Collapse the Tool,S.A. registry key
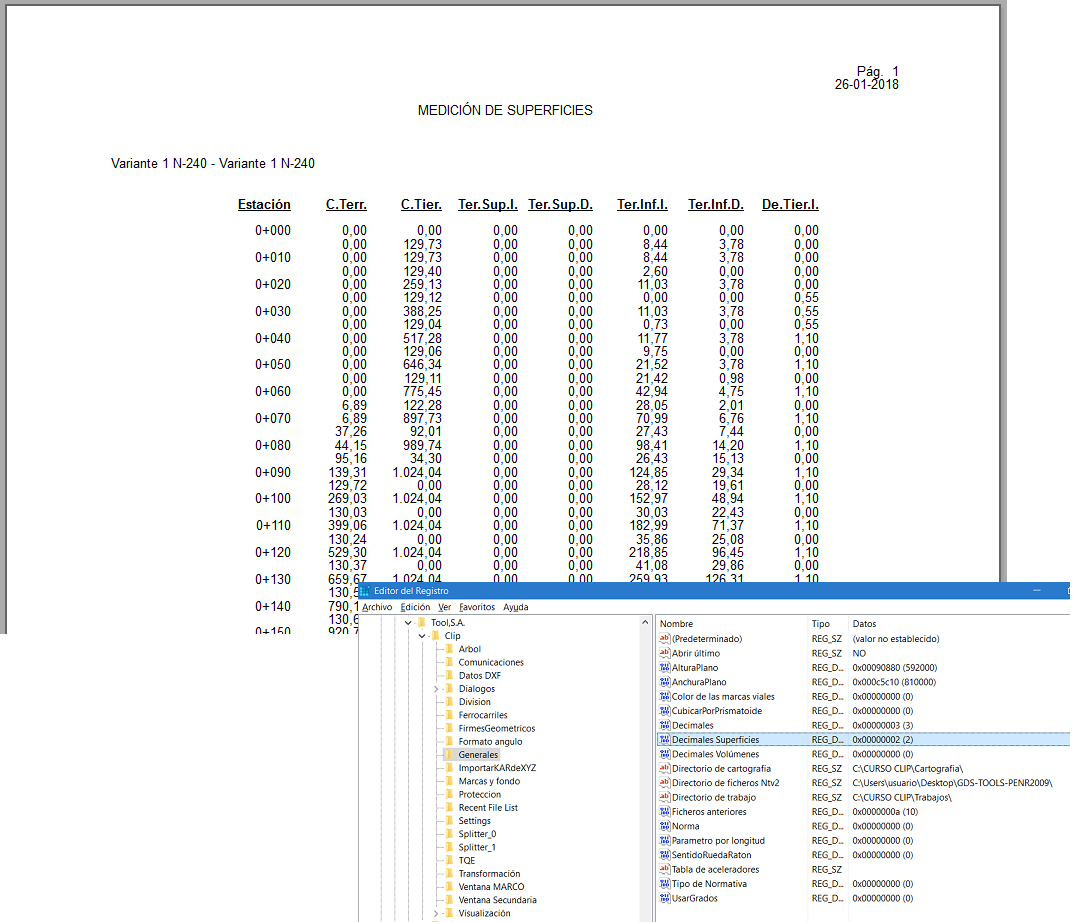 click(408, 623)
